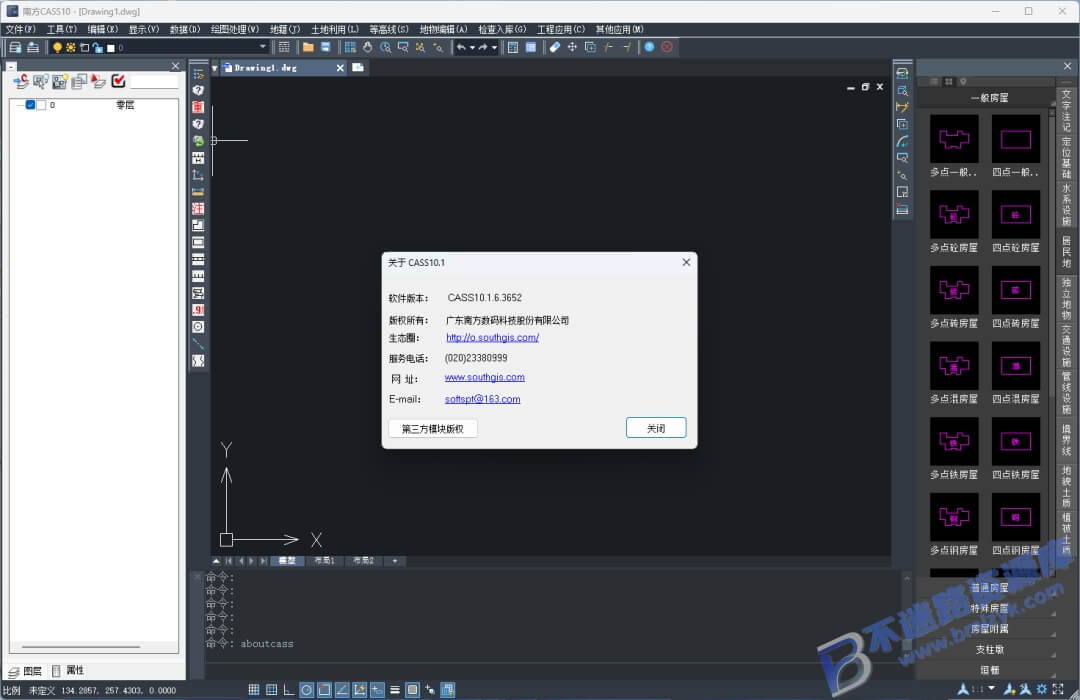
Task: Open the layer dropdown in the toolbar
Action: [262, 47]
